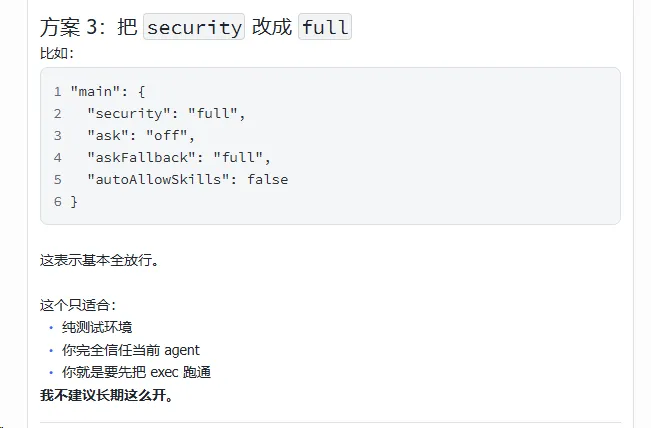651x428 pixels.
Task: Click the bullet item 你完全信任当前 agent
Action: coord(131,350)
